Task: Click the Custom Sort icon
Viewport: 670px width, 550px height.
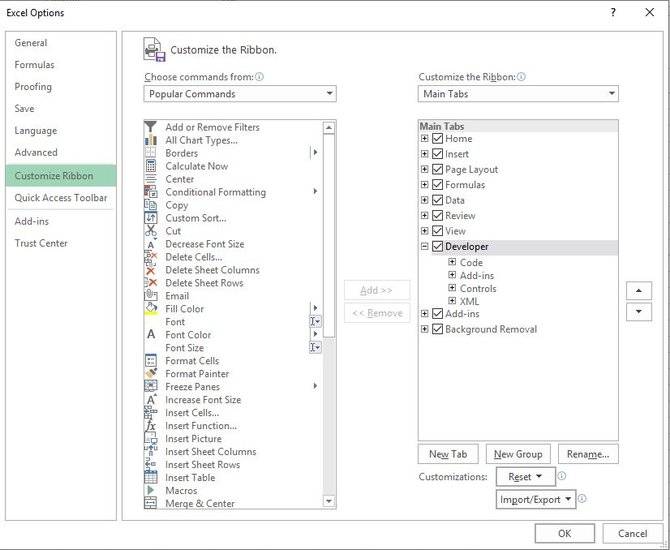Action: point(150,218)
